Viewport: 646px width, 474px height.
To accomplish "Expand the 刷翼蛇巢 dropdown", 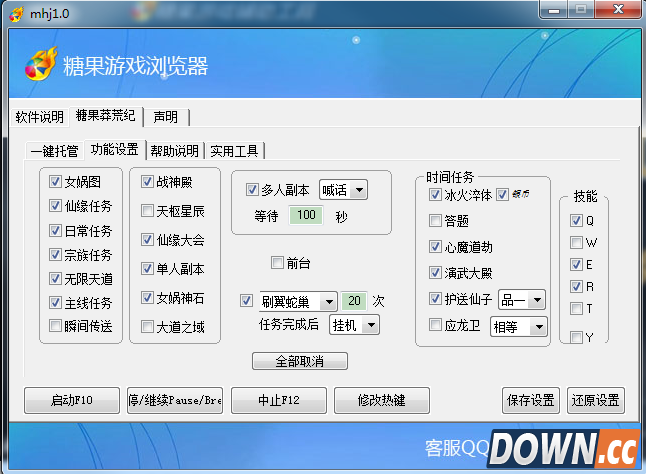I will click(298, 302).
